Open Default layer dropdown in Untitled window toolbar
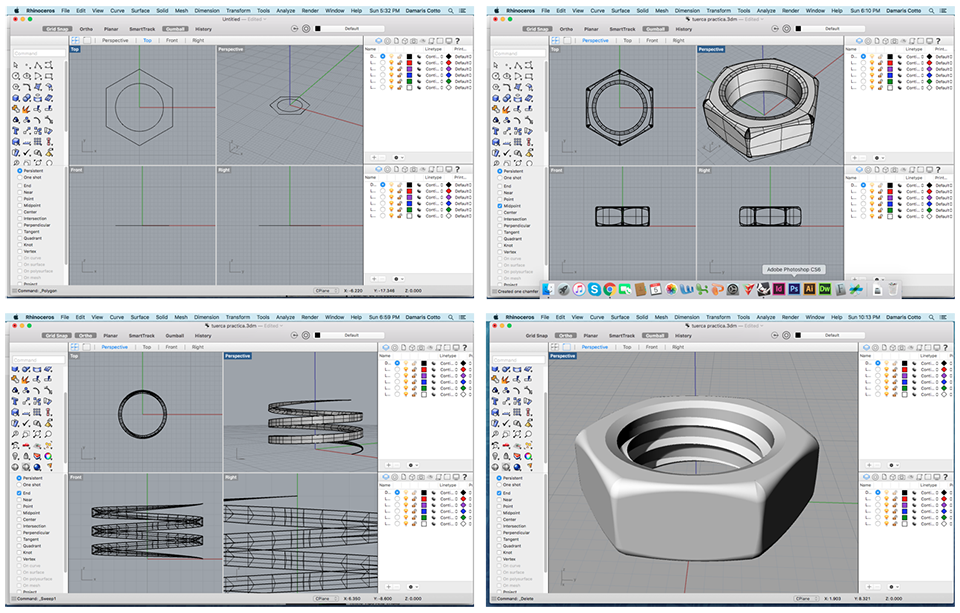This screenshot has width=960, height=613. pos(352,29)
